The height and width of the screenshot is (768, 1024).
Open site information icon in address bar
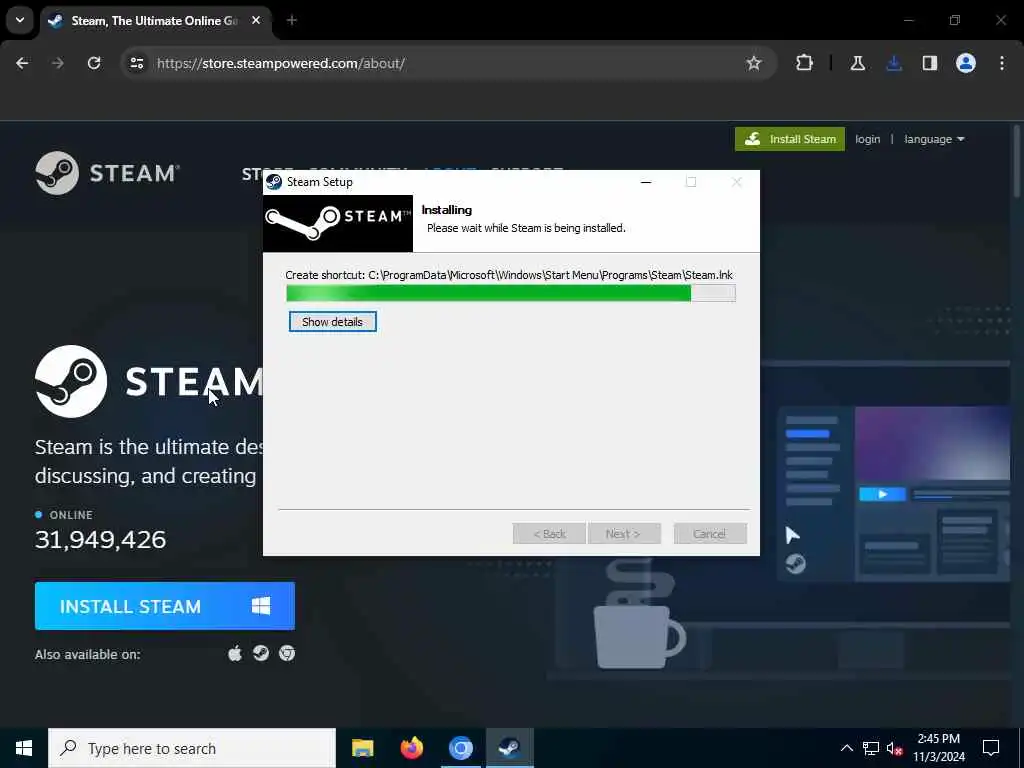click(136, 63)
